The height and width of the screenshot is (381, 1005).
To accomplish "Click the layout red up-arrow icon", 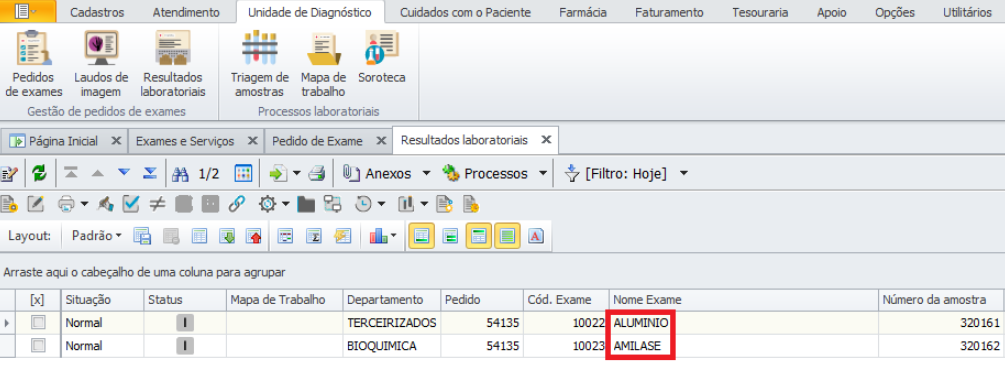I will 254,236.
